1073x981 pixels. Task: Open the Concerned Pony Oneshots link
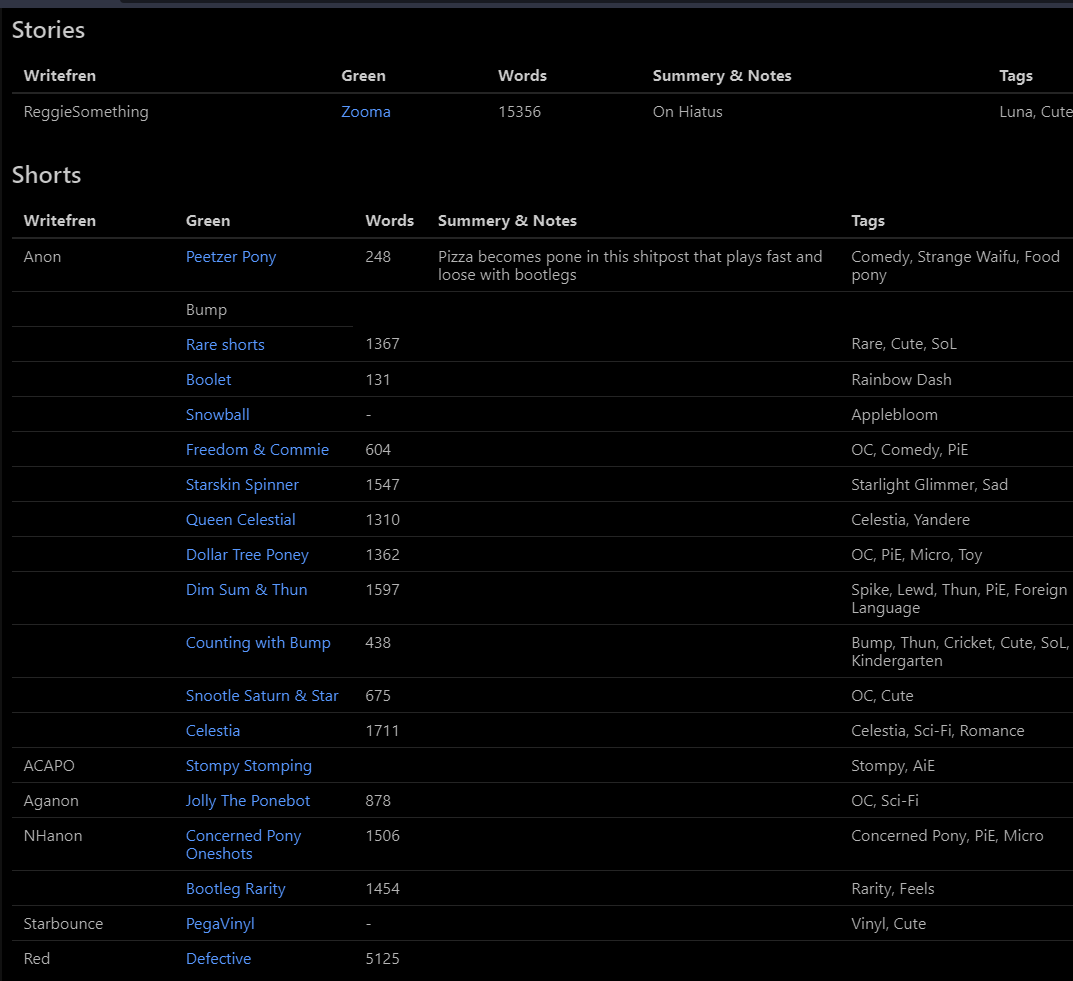point(244,844)
